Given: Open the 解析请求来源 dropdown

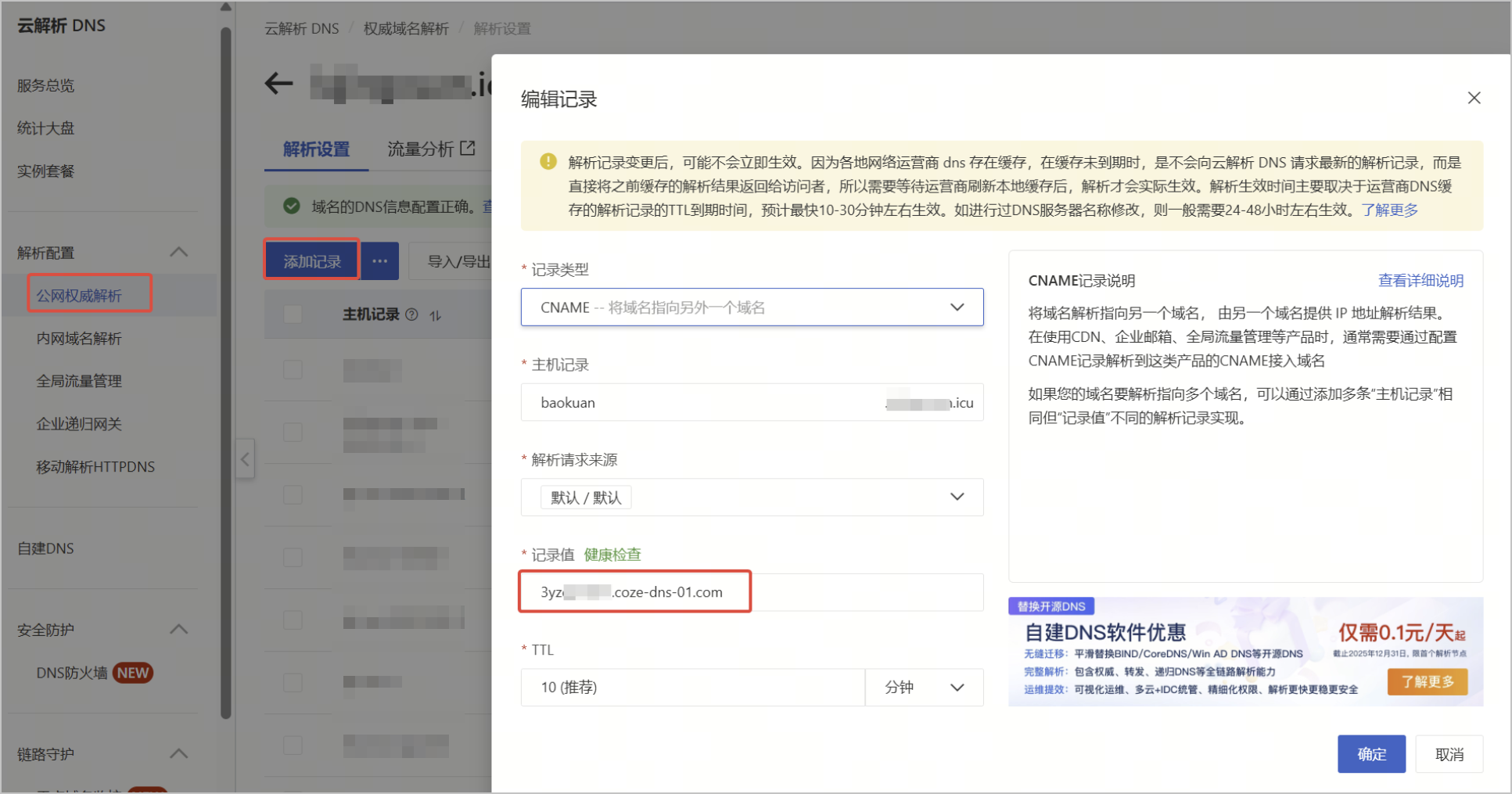Looking at the screenshot, I should [x=752, y=497].
